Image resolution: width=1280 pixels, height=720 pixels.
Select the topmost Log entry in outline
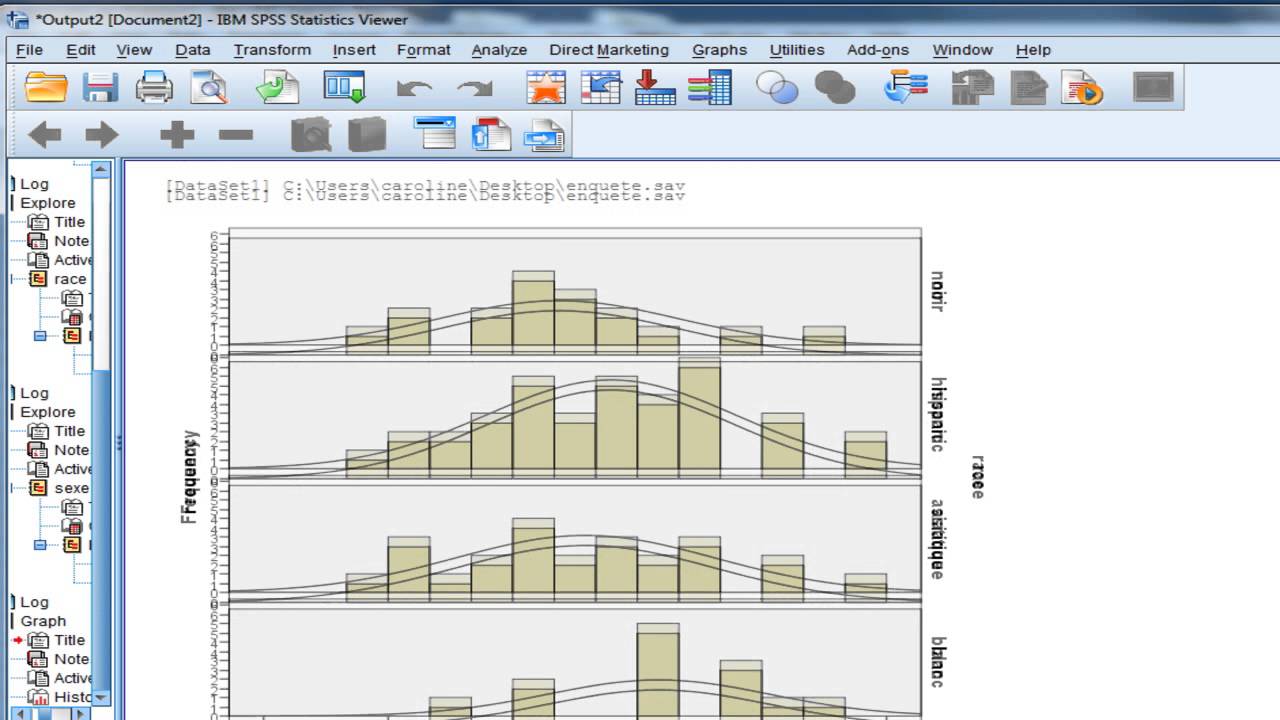click(33, 184)
